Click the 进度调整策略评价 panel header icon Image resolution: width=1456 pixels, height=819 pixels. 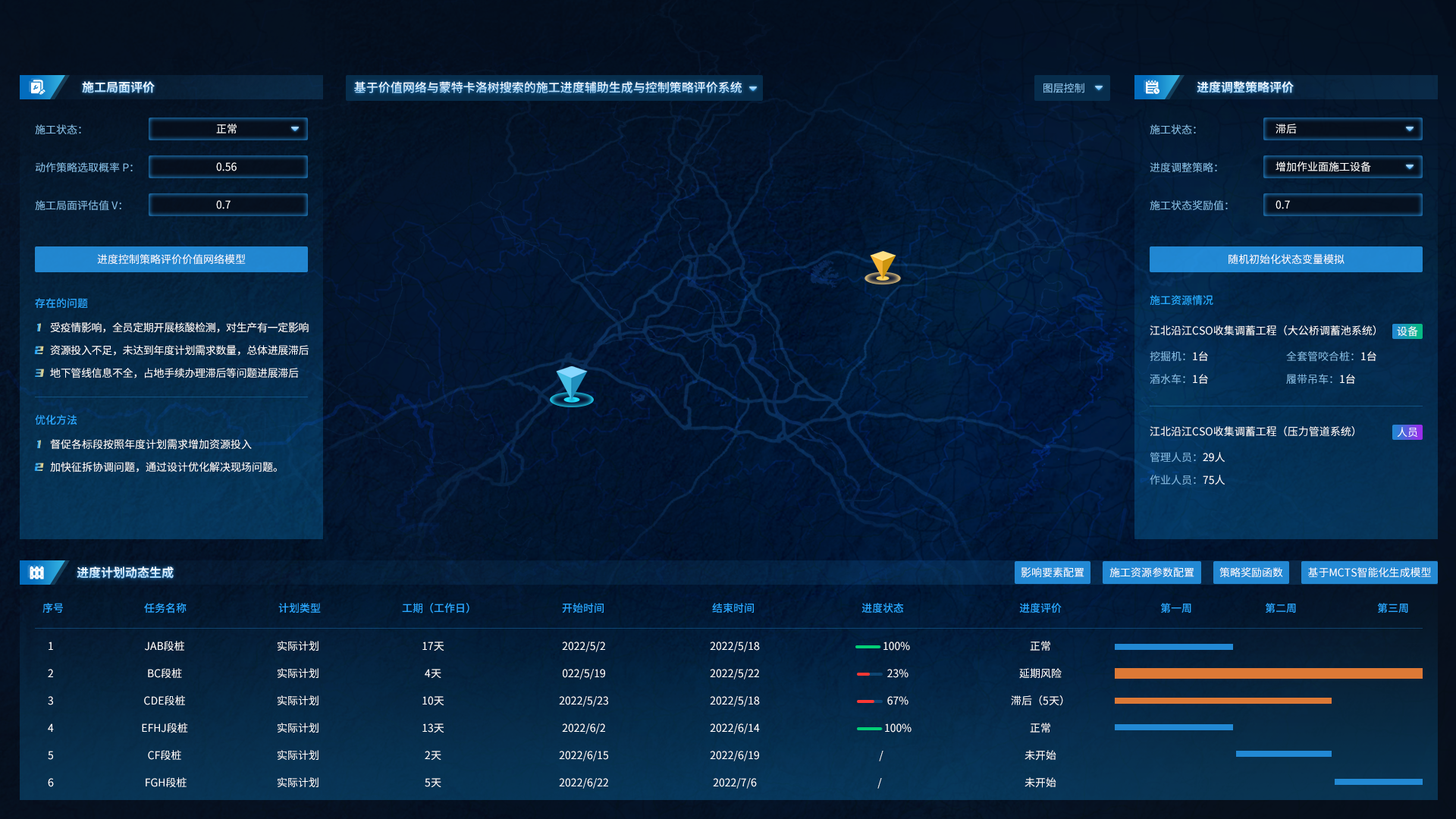[x=1152, y=87]
